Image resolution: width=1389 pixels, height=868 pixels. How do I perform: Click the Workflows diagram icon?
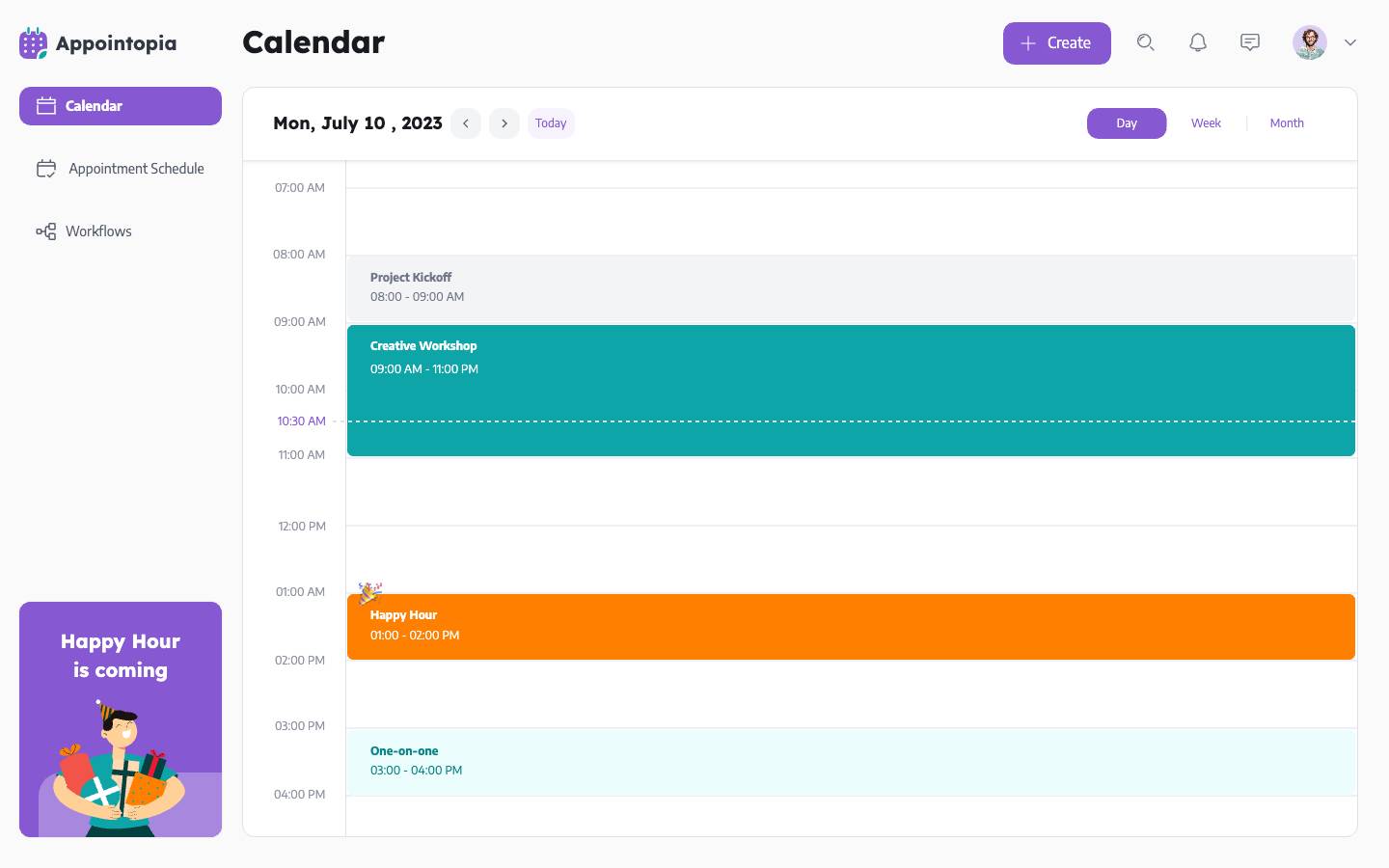[x=46, y=231]
